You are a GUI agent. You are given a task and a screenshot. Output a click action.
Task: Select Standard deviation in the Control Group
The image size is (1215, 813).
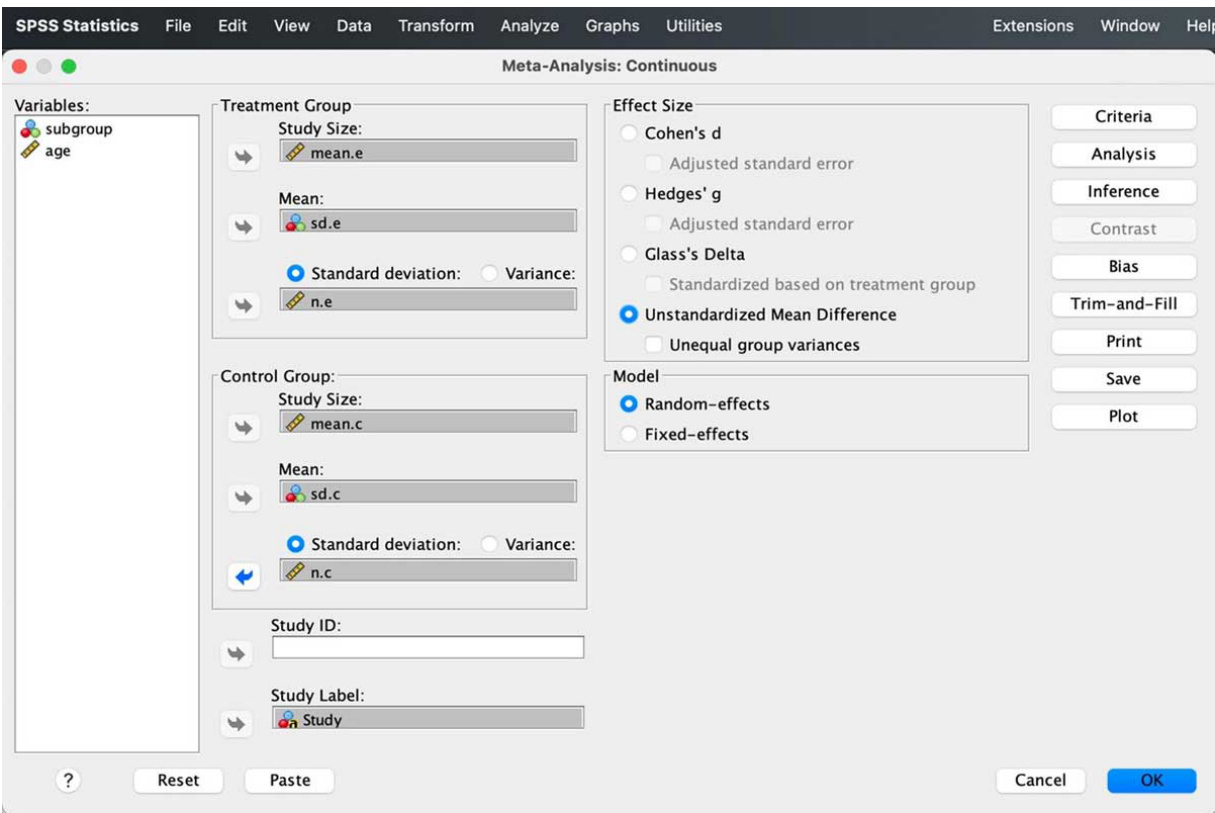295,545
